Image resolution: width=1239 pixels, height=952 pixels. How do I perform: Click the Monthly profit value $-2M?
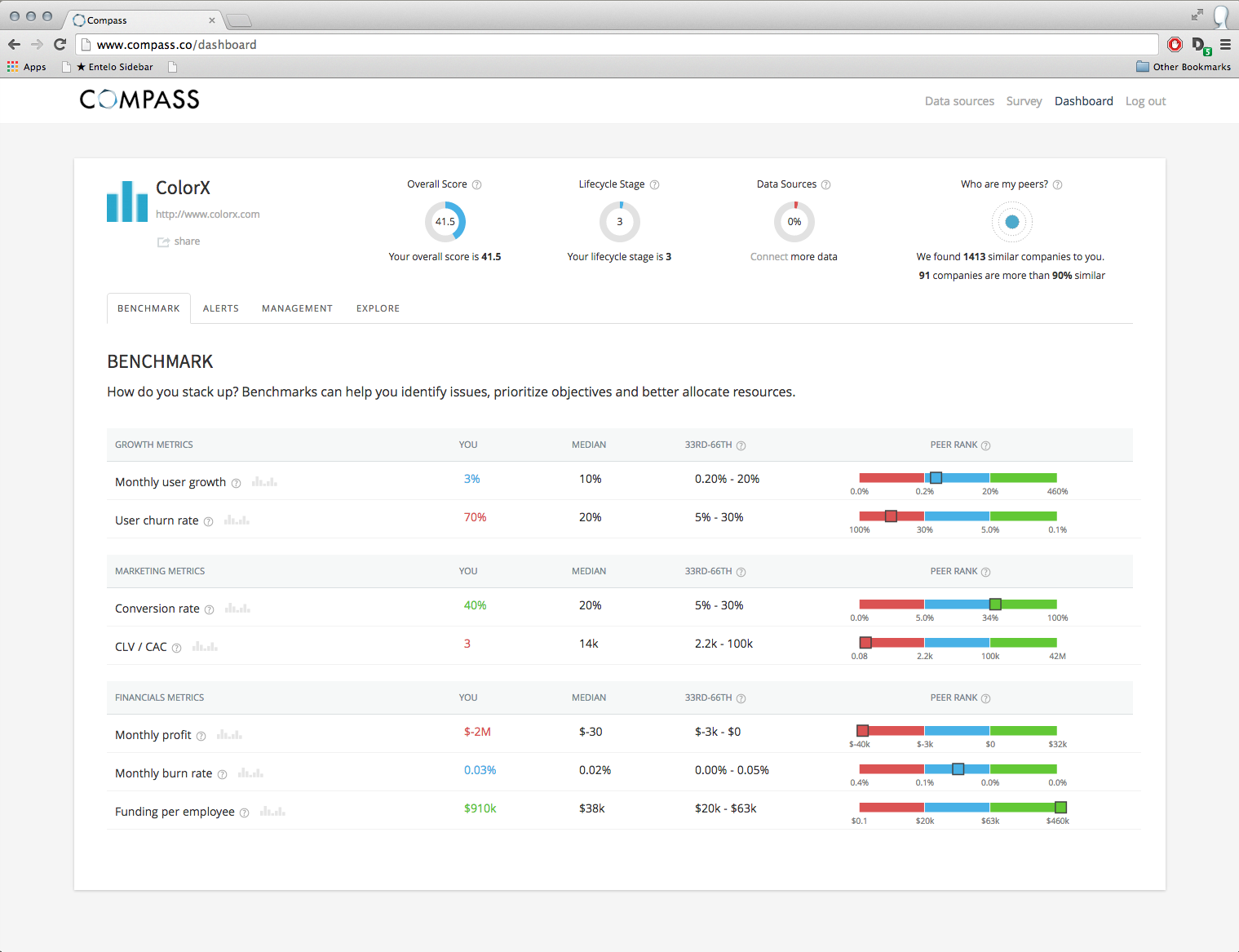click(x=477, y=732)
